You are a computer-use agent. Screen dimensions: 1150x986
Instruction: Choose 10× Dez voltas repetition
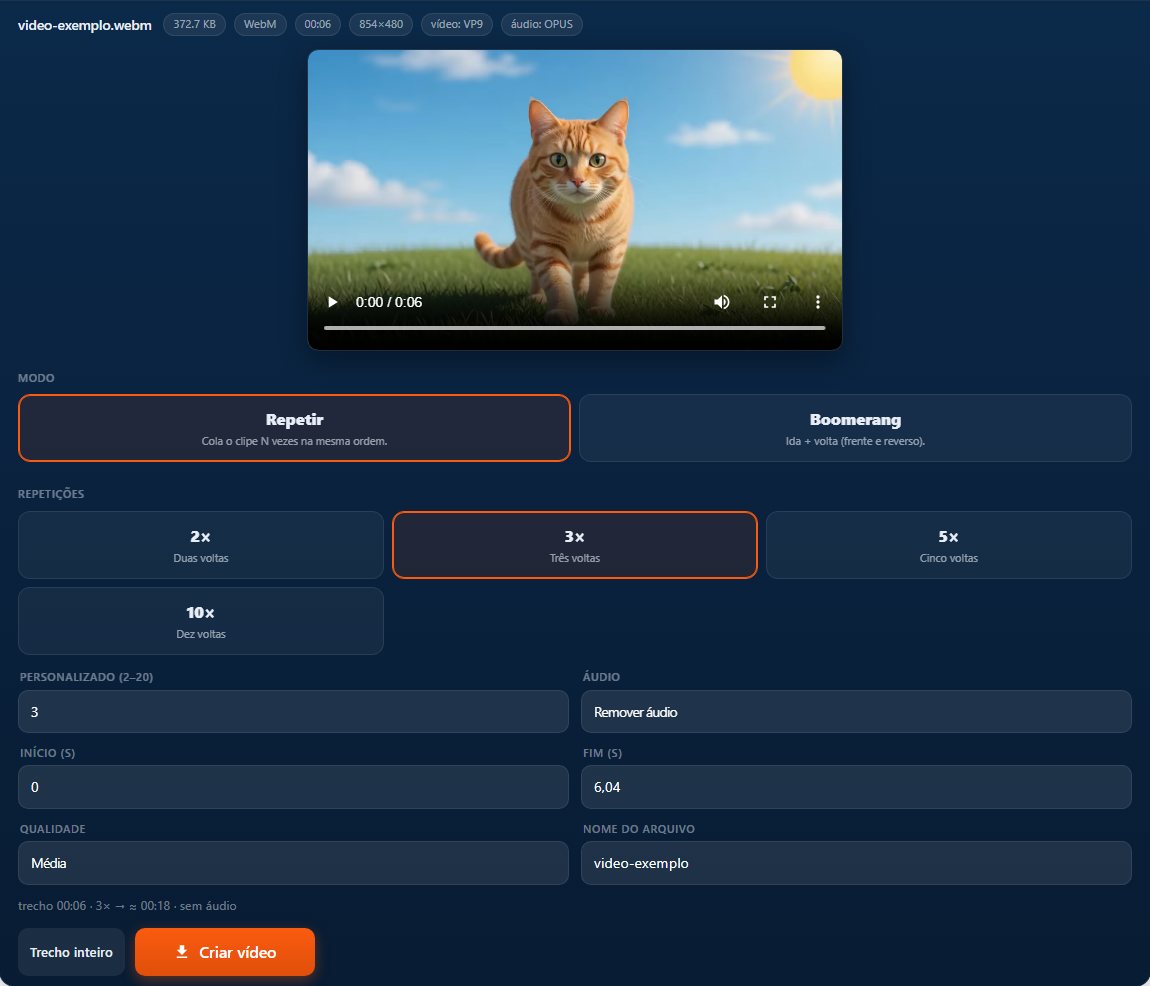201,621
